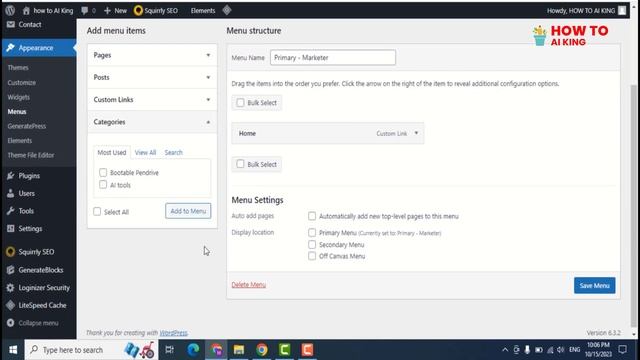Click the user avatar in admin bar
The height and width of the screenshot is (360, 640).
pos(622,11)
